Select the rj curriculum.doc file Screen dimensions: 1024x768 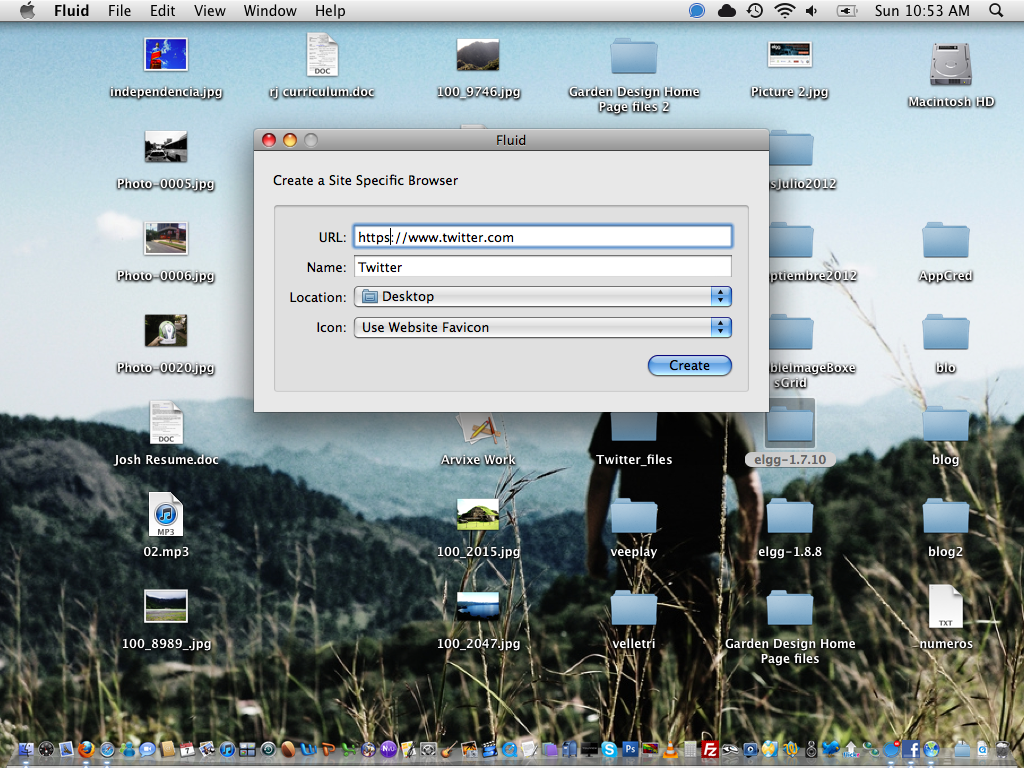click(322, 55)
